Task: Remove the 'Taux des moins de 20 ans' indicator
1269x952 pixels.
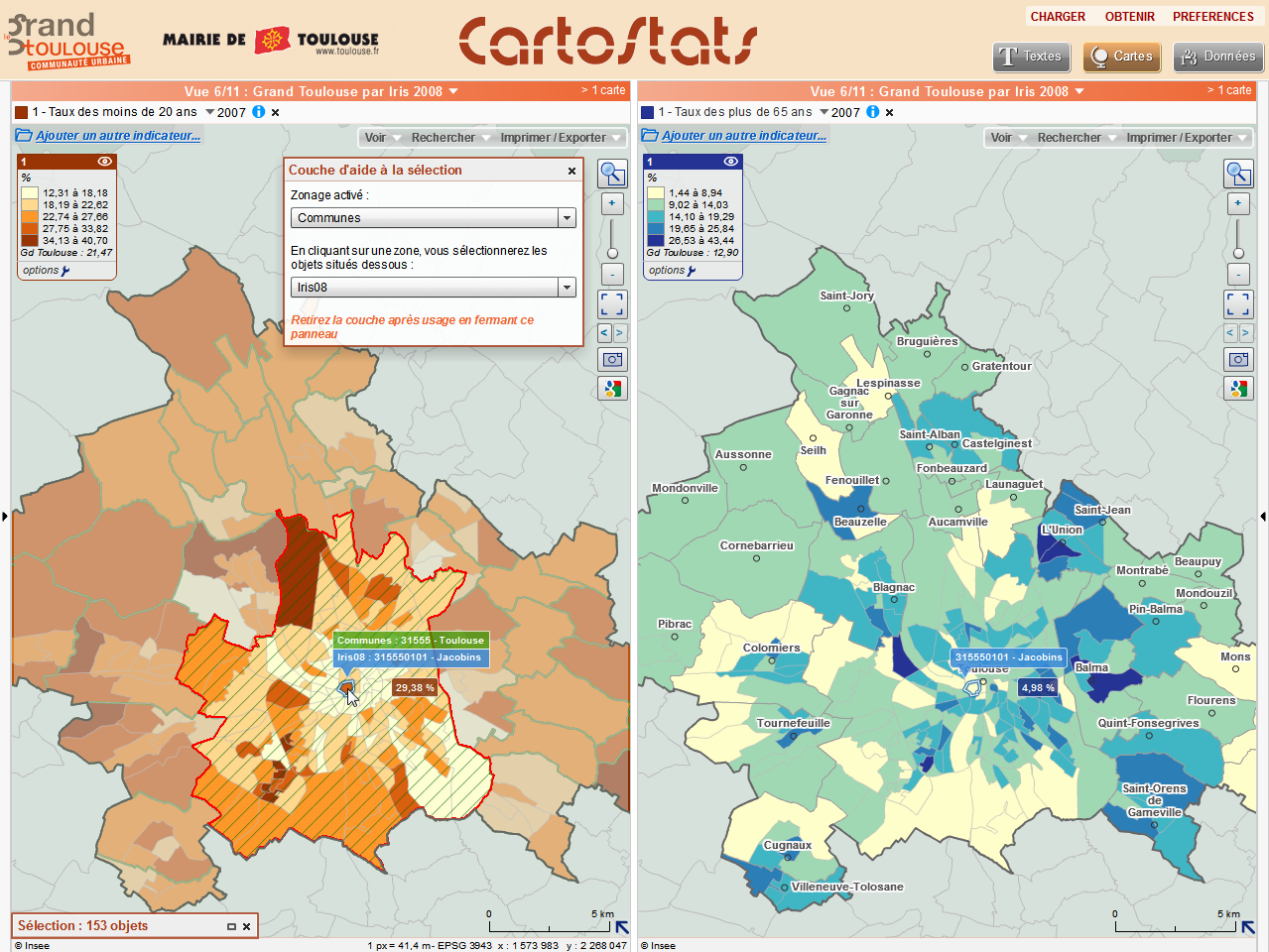Action: pyautogui.click(x=276, y=113)
